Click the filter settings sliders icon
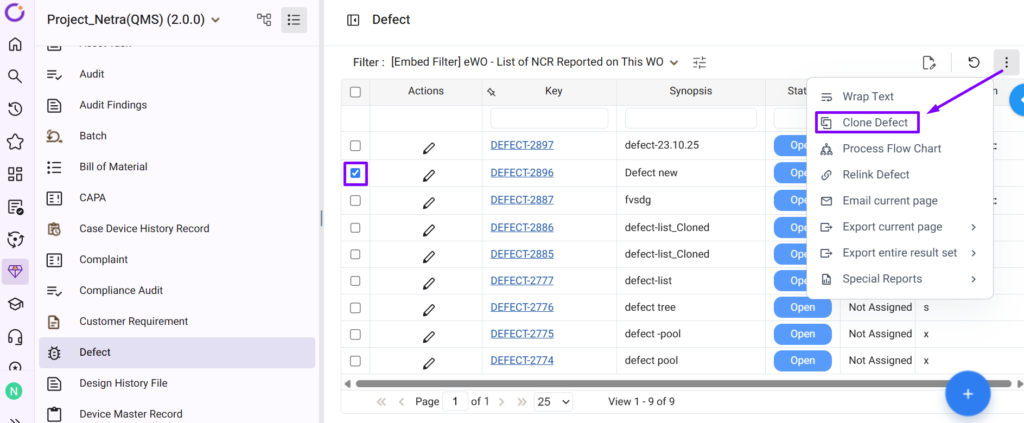1024x423 pixels. tap(700, 62)
